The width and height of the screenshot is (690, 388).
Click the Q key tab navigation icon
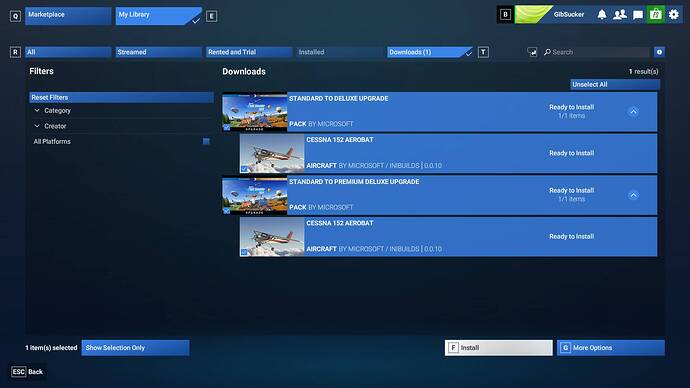pyautogui.click(x=15, y=16)
